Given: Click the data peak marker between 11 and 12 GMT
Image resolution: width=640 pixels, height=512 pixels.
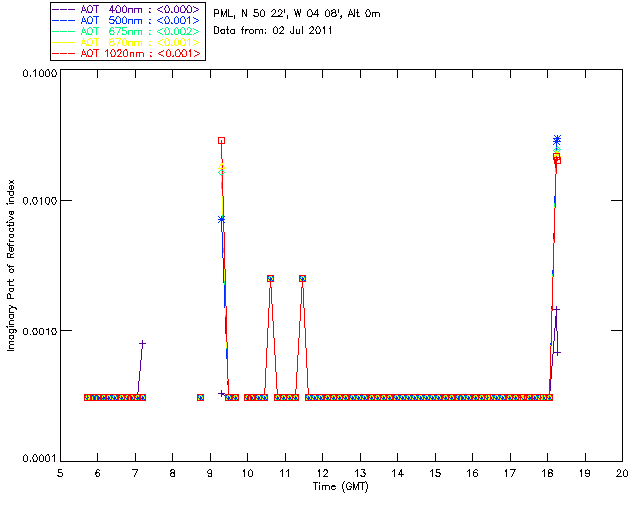Looking at the screenshot, I should tap(302, 278).
